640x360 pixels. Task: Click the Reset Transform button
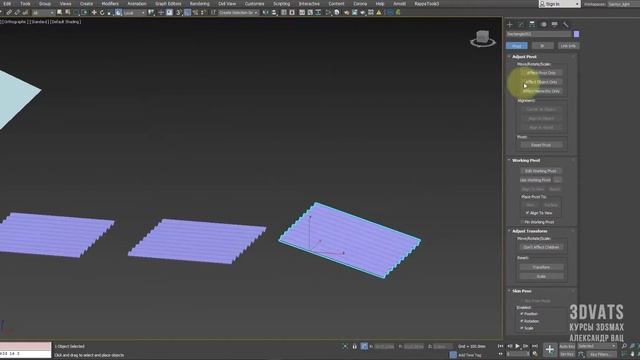[x=541, y=267]
